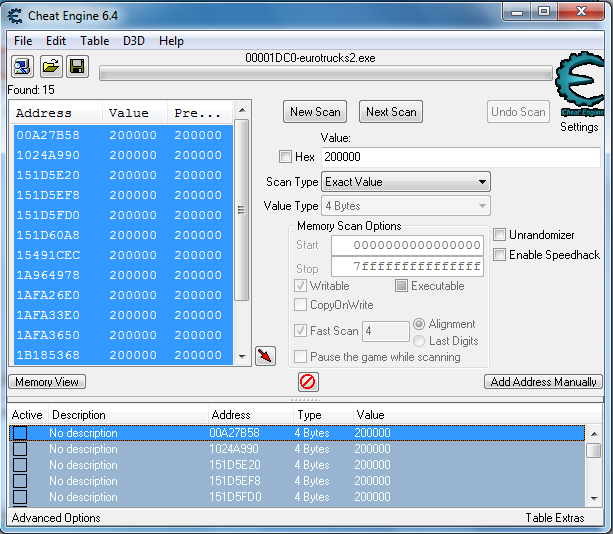Click the open folder load icon
The height and width of the screenshot is (534, 613).
(50, 67)
